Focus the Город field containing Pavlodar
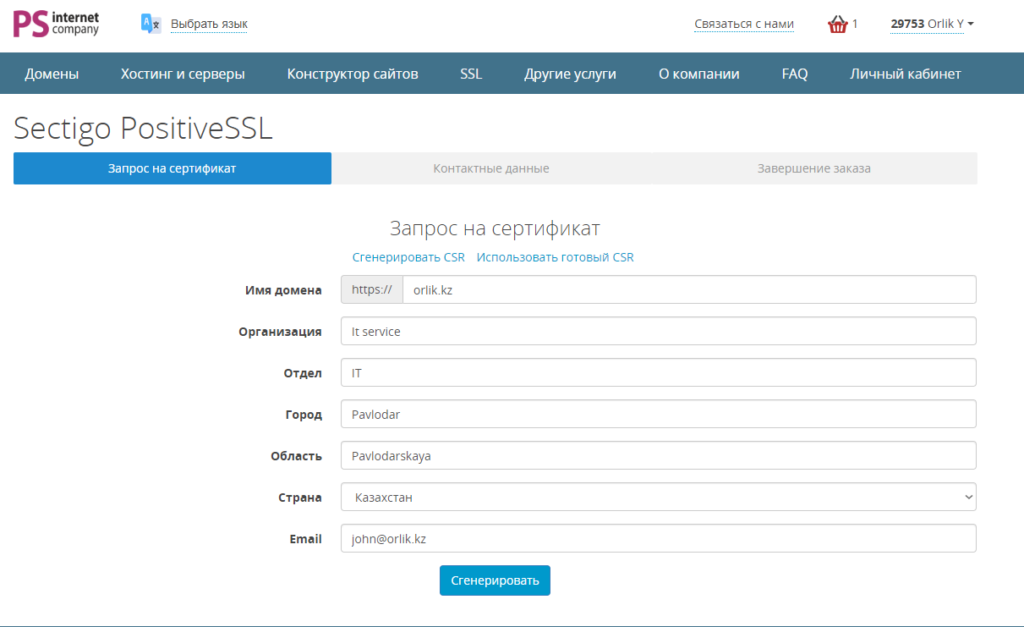 [x=658, y=414]
